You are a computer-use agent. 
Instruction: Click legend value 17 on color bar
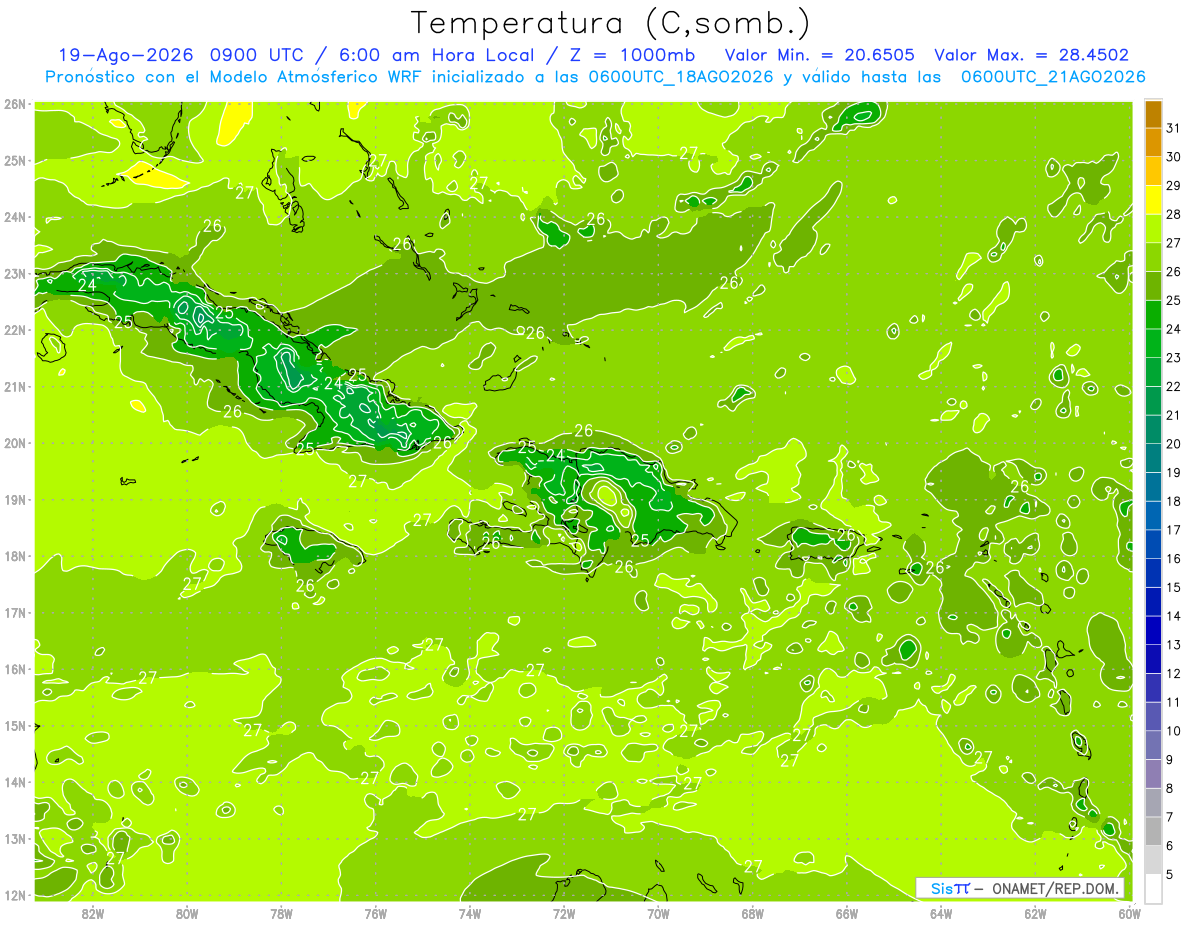pos(1174,530)
